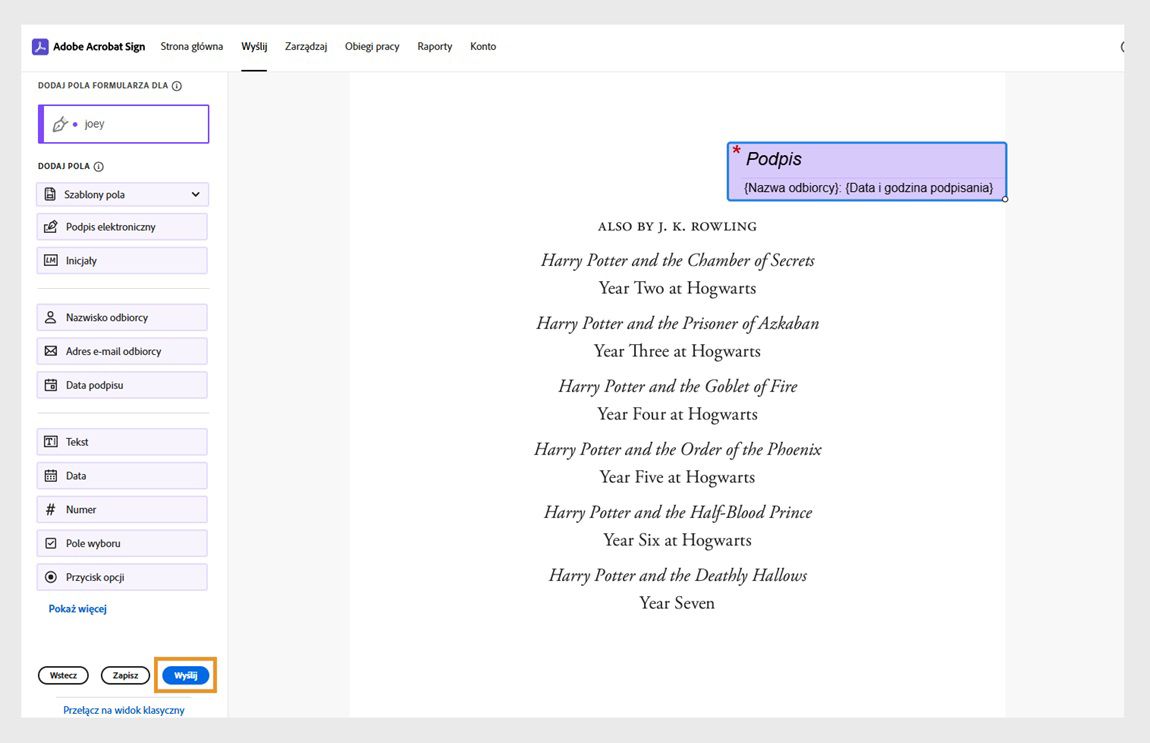Open the Konto tab
Screen dimensions: 1150x743
pyautogui.click(x=483, y=46)
